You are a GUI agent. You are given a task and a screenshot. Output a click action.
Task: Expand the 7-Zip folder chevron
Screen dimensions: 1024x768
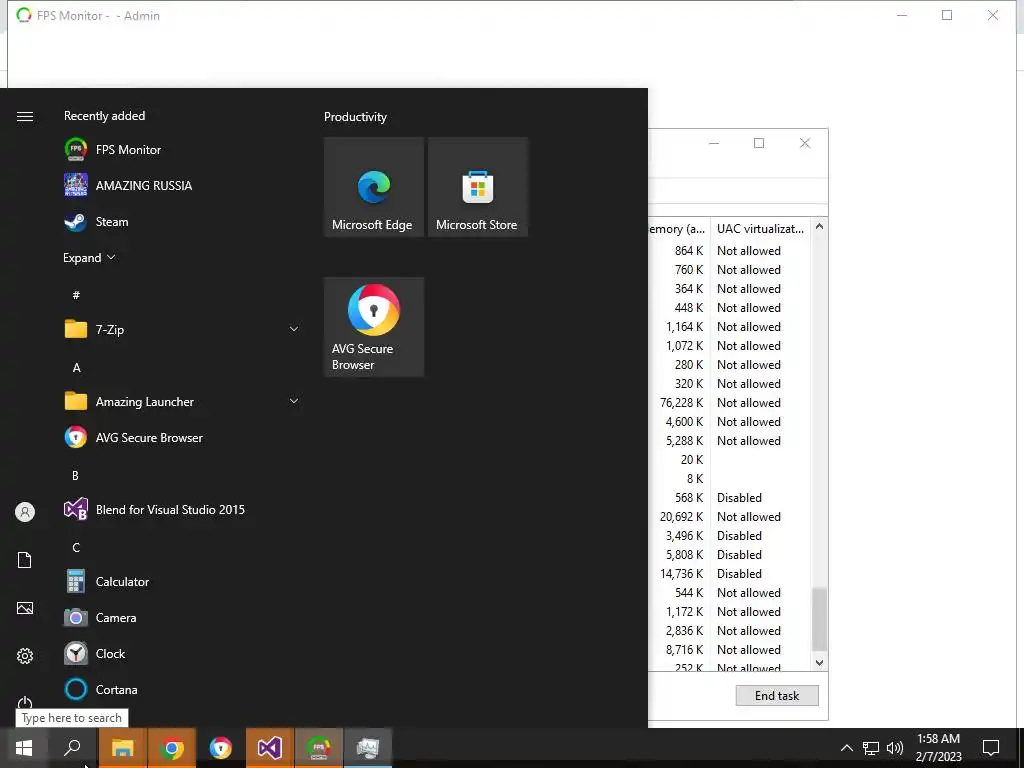click(x=294, y=329)
